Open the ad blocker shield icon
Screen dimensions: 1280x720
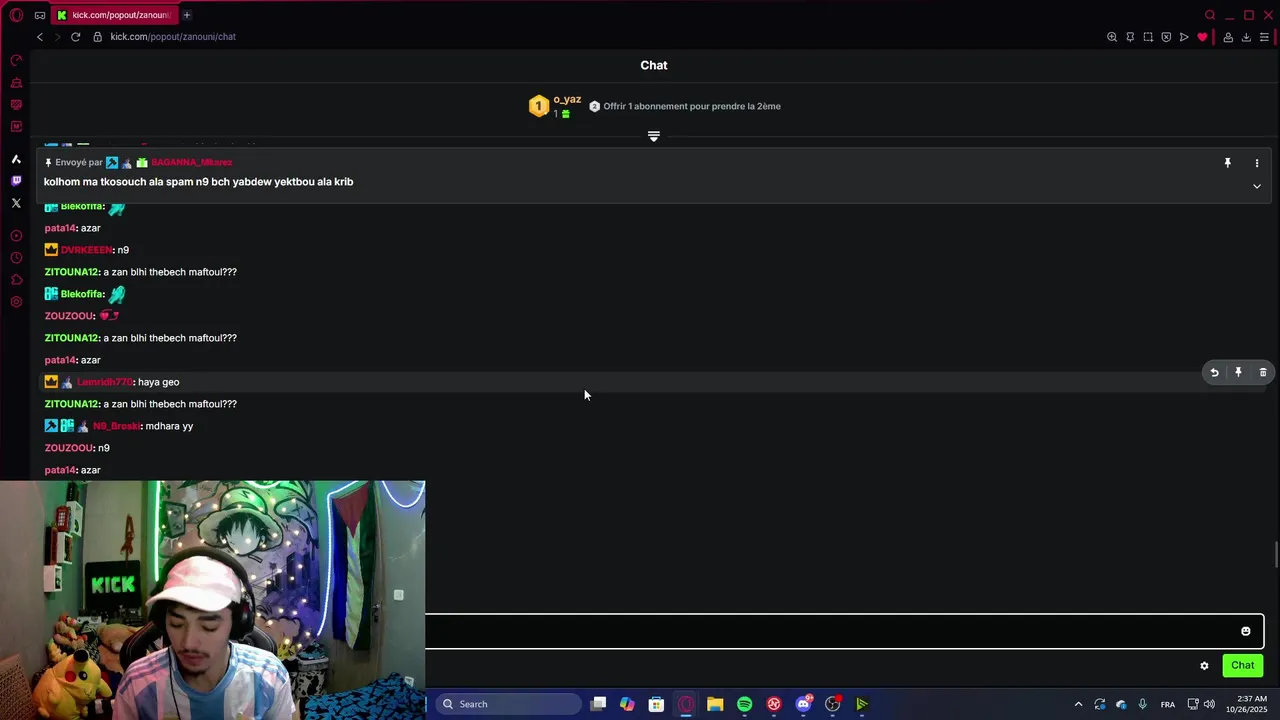pos(1166,37)
